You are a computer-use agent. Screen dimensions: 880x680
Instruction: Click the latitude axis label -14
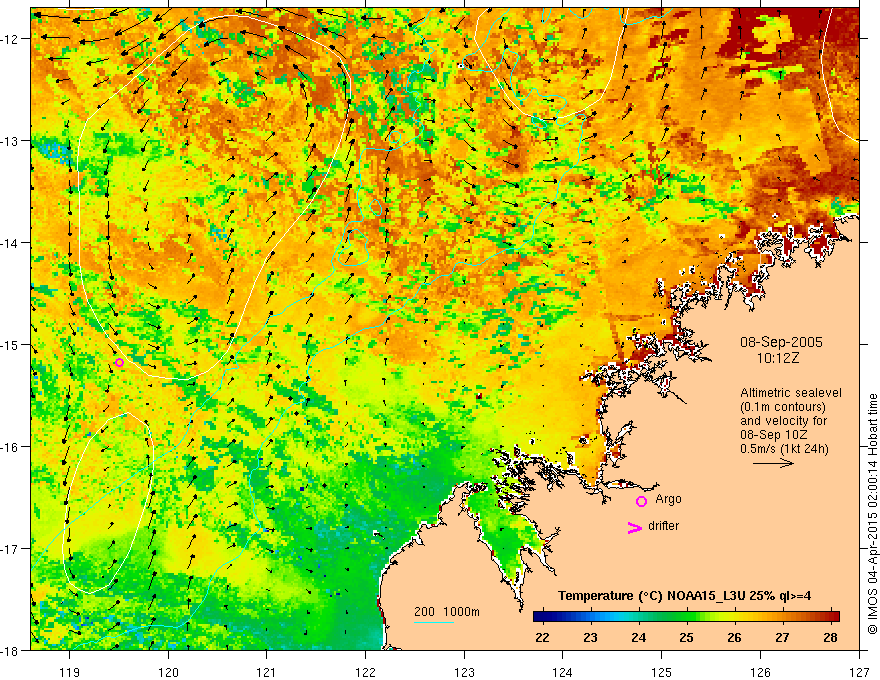(10, 243)
